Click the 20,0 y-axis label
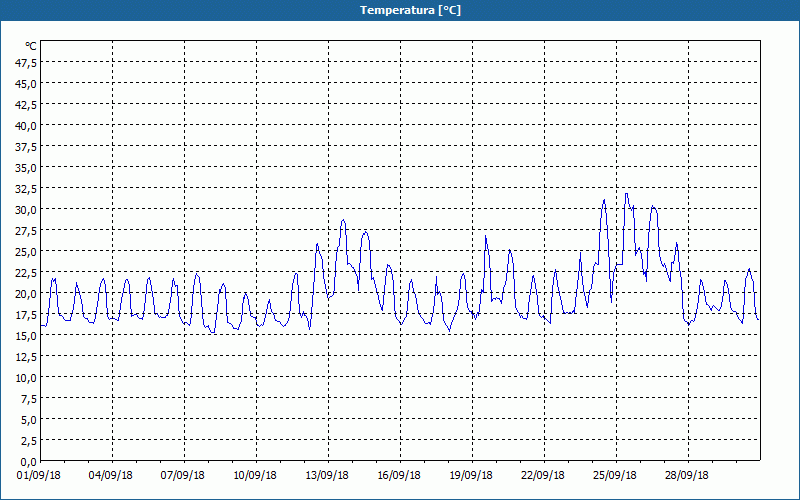The width and height of the screenshot is (800, 500). coord(26,294)
